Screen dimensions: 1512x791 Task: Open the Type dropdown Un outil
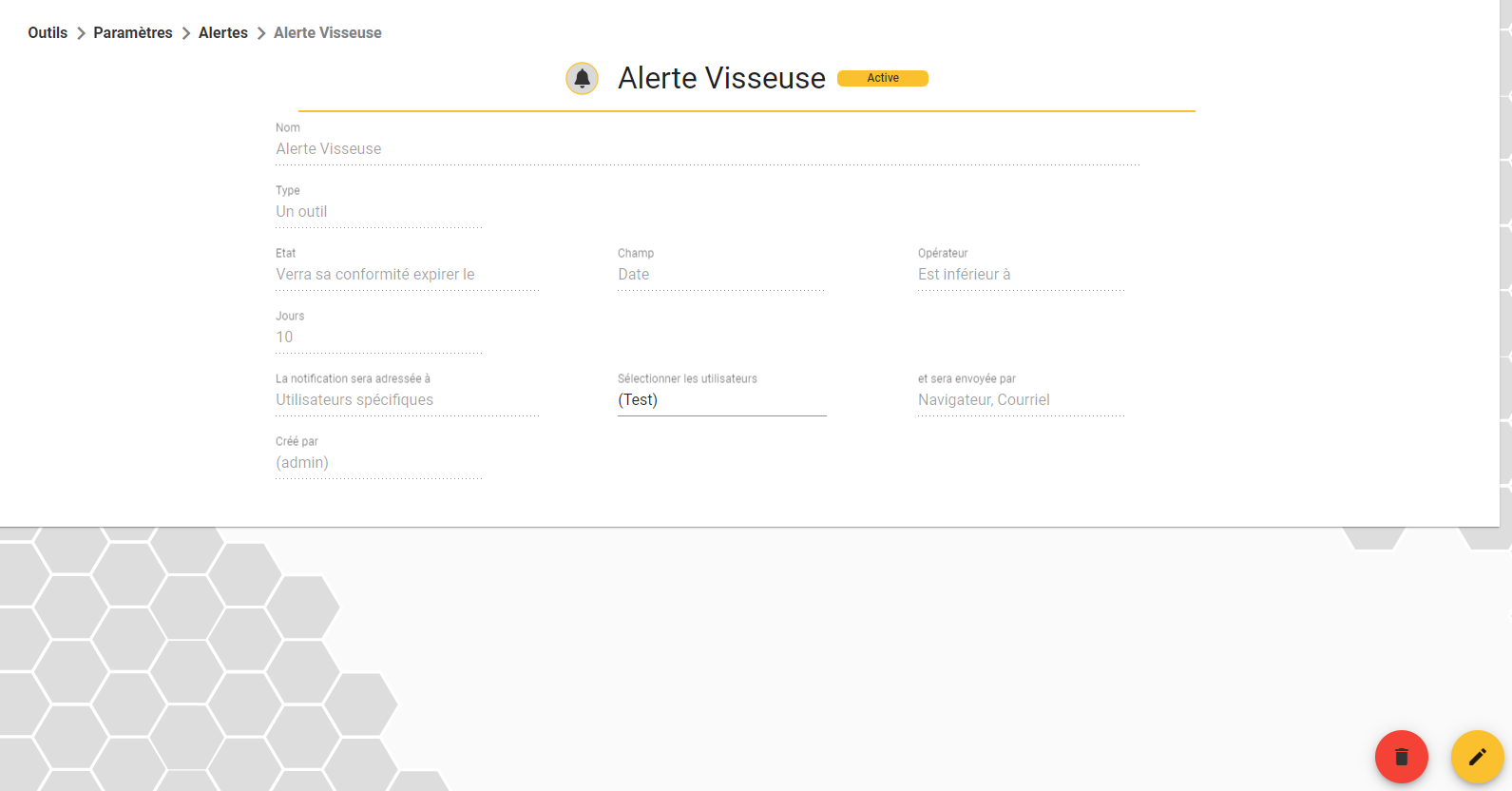[379, 212]
